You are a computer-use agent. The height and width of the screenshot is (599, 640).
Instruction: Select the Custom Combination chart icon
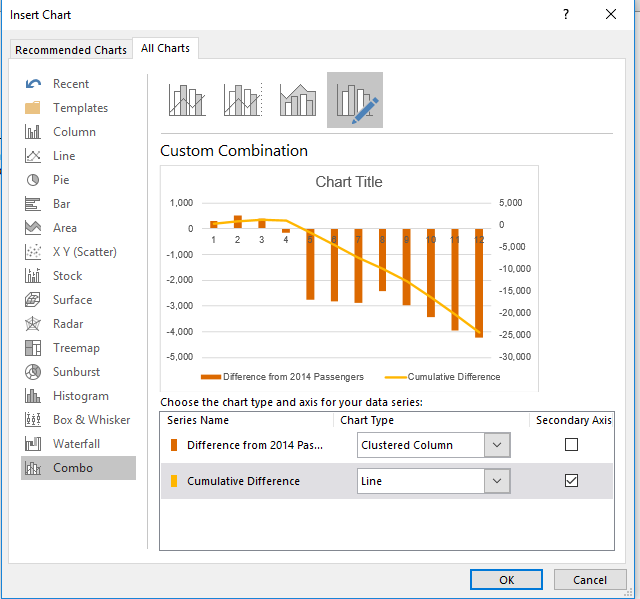point(354,100)
